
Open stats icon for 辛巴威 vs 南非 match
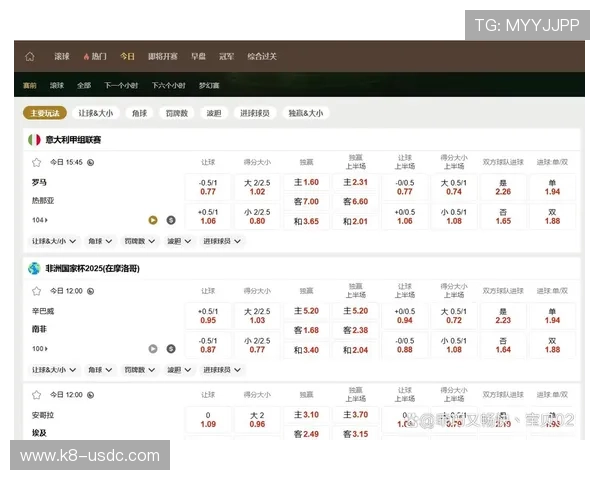click(x=171, y=349)
